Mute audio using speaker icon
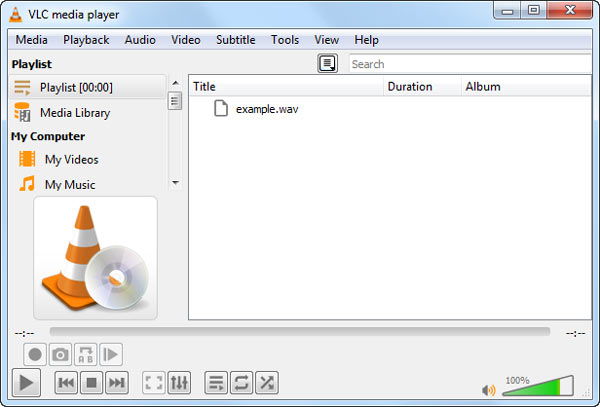600x407 pixels. [489, 390]
